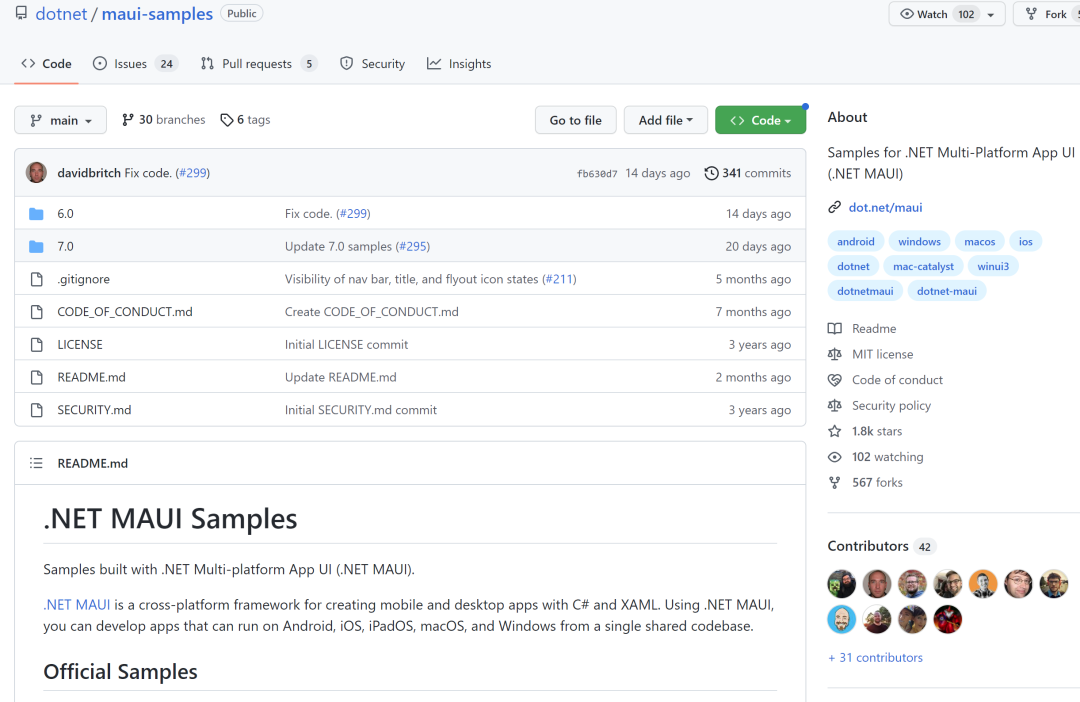Viewport: 1080px width, 702px height.
Task: Click the windows topic tag
Action: [919, 242]
